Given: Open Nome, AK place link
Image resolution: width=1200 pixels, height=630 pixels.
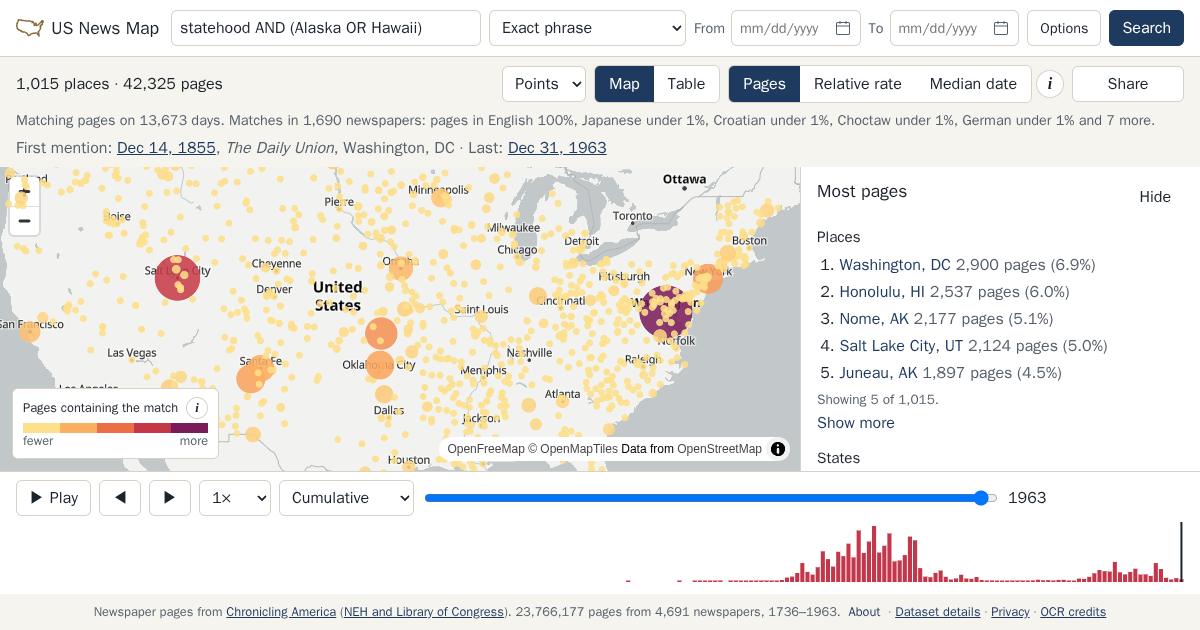Looking at the screenshot, I should pos(874,319).
